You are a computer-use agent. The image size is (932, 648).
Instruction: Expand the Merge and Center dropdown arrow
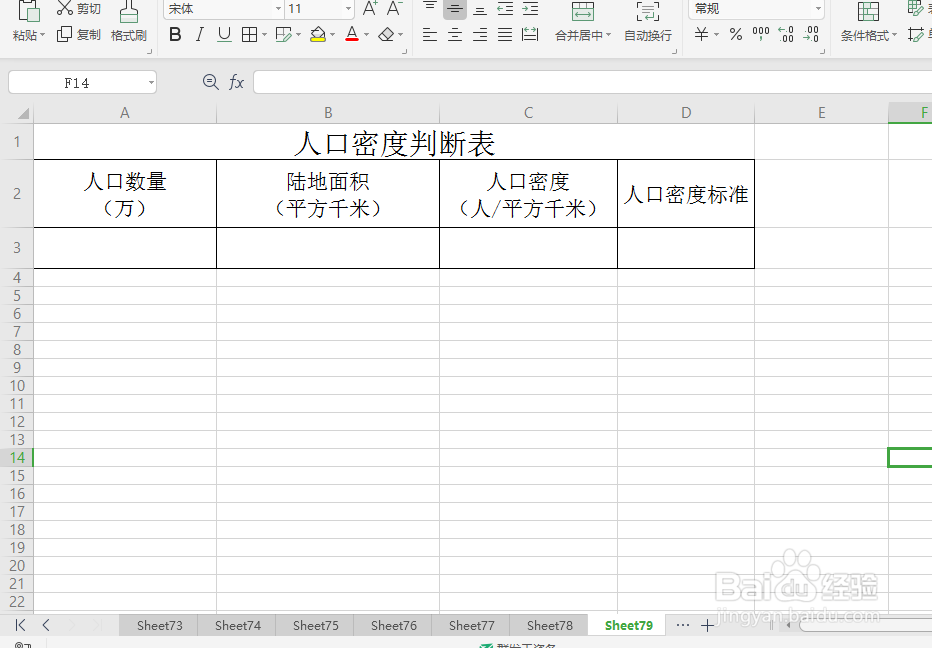608,35
